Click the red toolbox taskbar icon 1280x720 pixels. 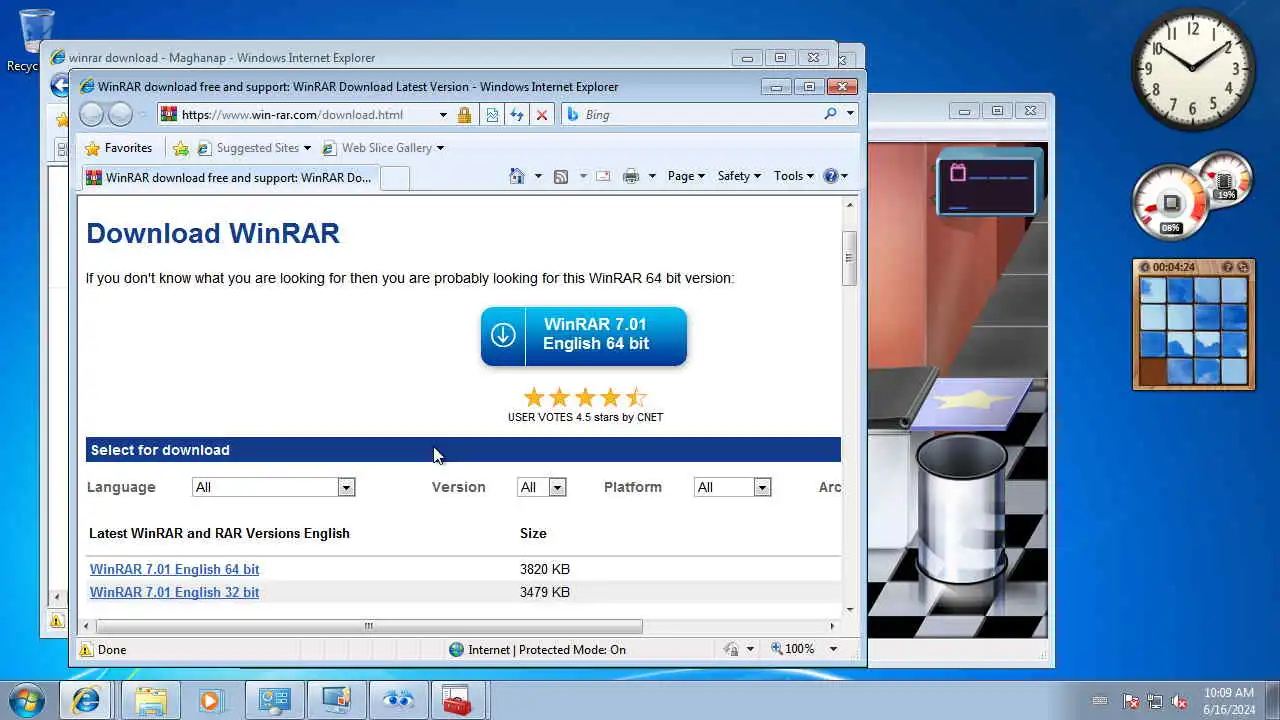(x=457, y=700)
